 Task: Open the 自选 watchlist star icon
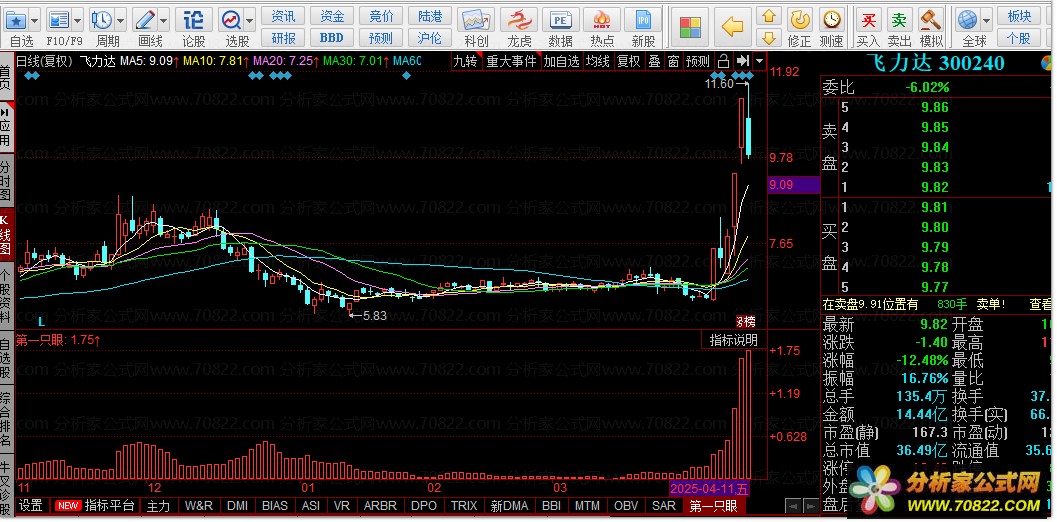pos(16,19)
